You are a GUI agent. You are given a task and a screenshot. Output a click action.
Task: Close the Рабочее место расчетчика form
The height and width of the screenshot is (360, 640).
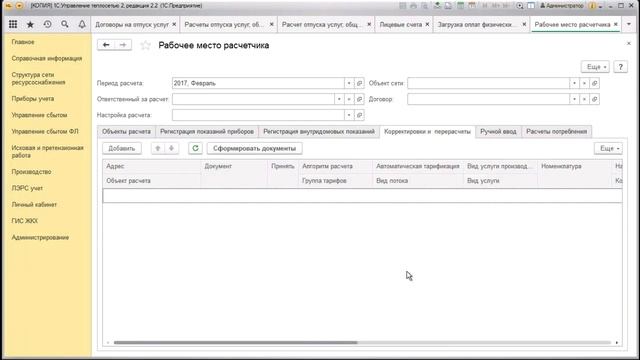(629, 43)
